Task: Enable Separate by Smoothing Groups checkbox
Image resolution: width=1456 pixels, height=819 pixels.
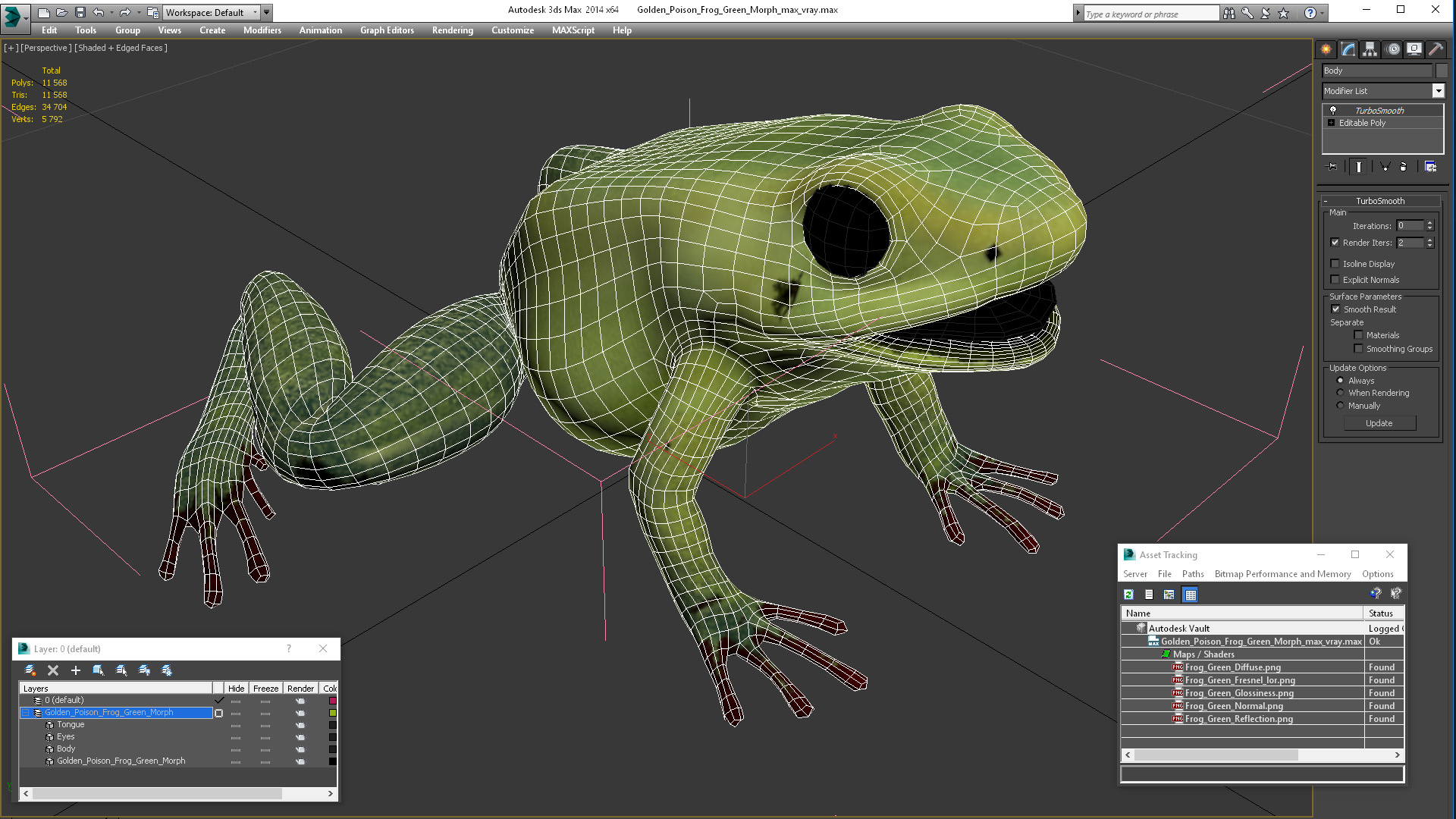Action: tap(1358, 349)
